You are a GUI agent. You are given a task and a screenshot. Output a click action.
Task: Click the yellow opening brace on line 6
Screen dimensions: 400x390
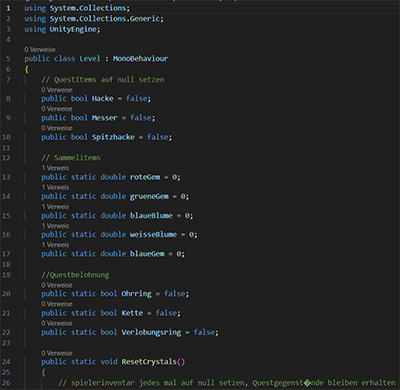(x=26, y=69)
